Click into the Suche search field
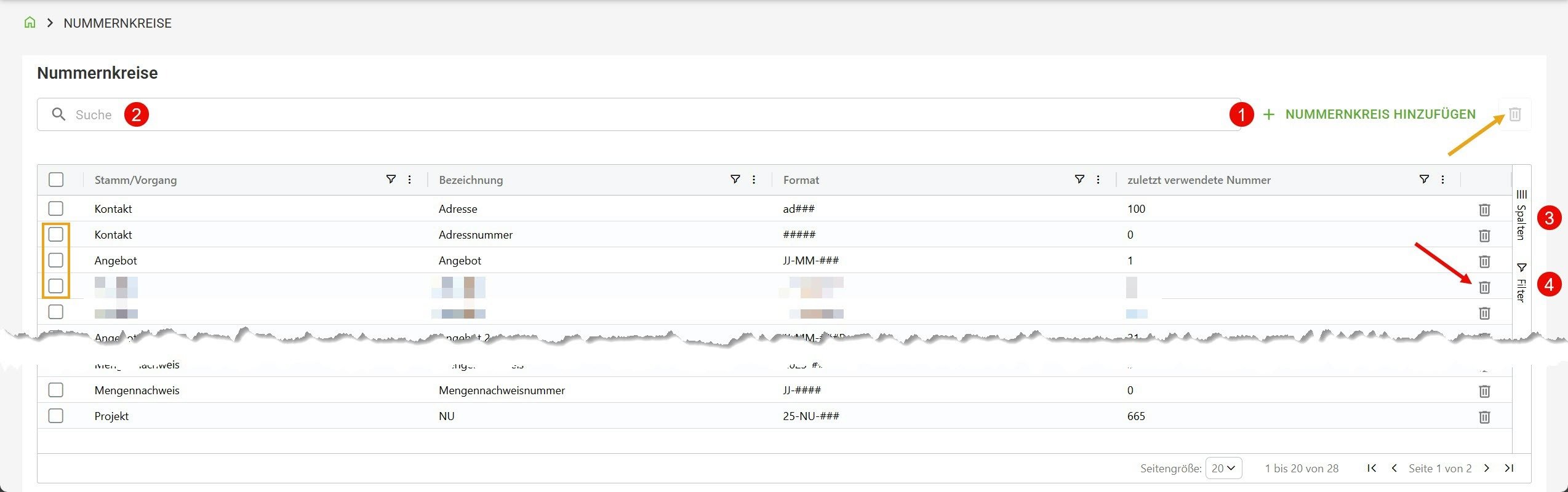The height and width of the screenshot is (492, 1568). [615, 114]
